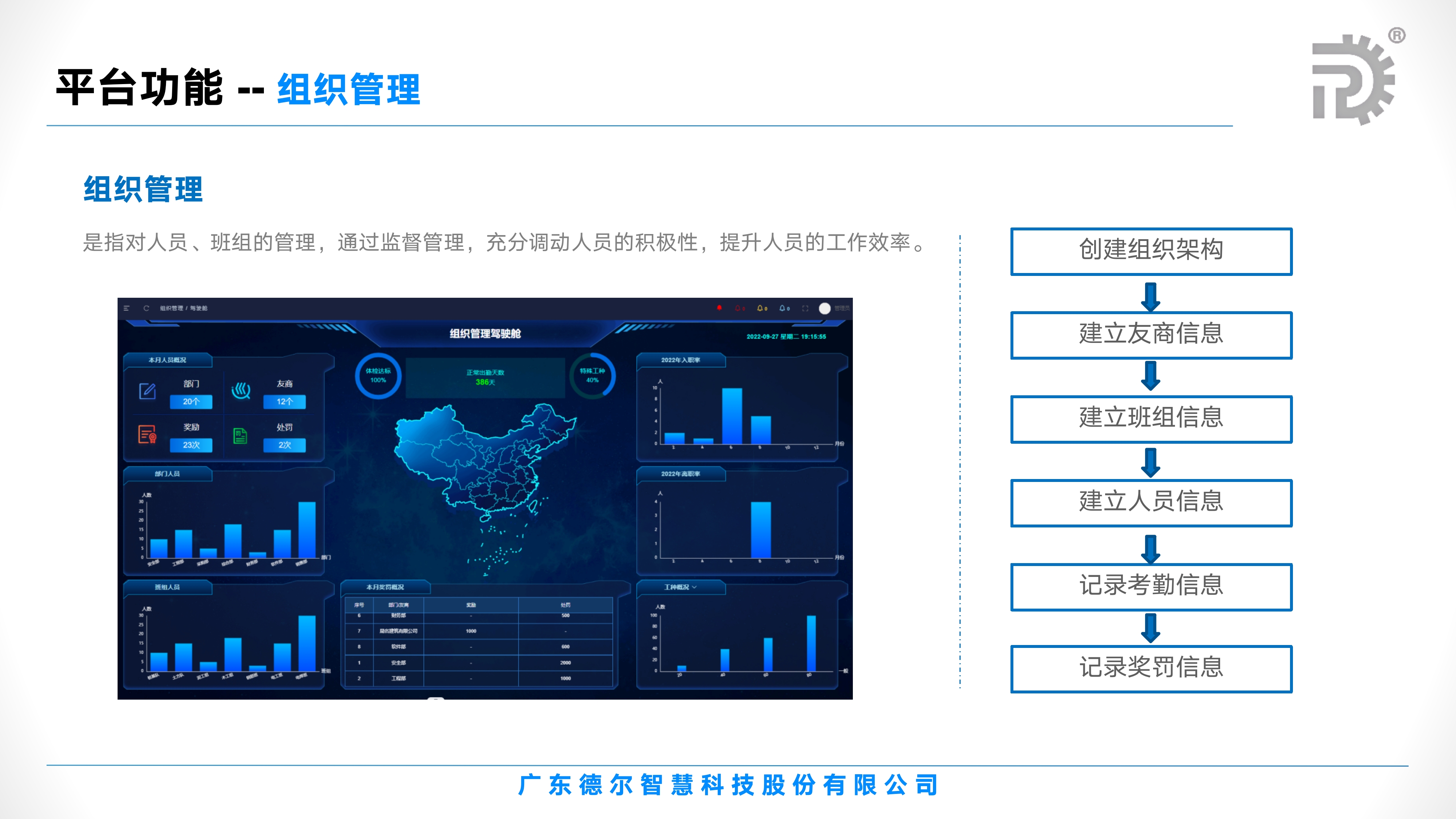The height and width of the screenshot is (819, 1456).
Task: Click the 安全部 table row cell
Action: tap(399, 662)
